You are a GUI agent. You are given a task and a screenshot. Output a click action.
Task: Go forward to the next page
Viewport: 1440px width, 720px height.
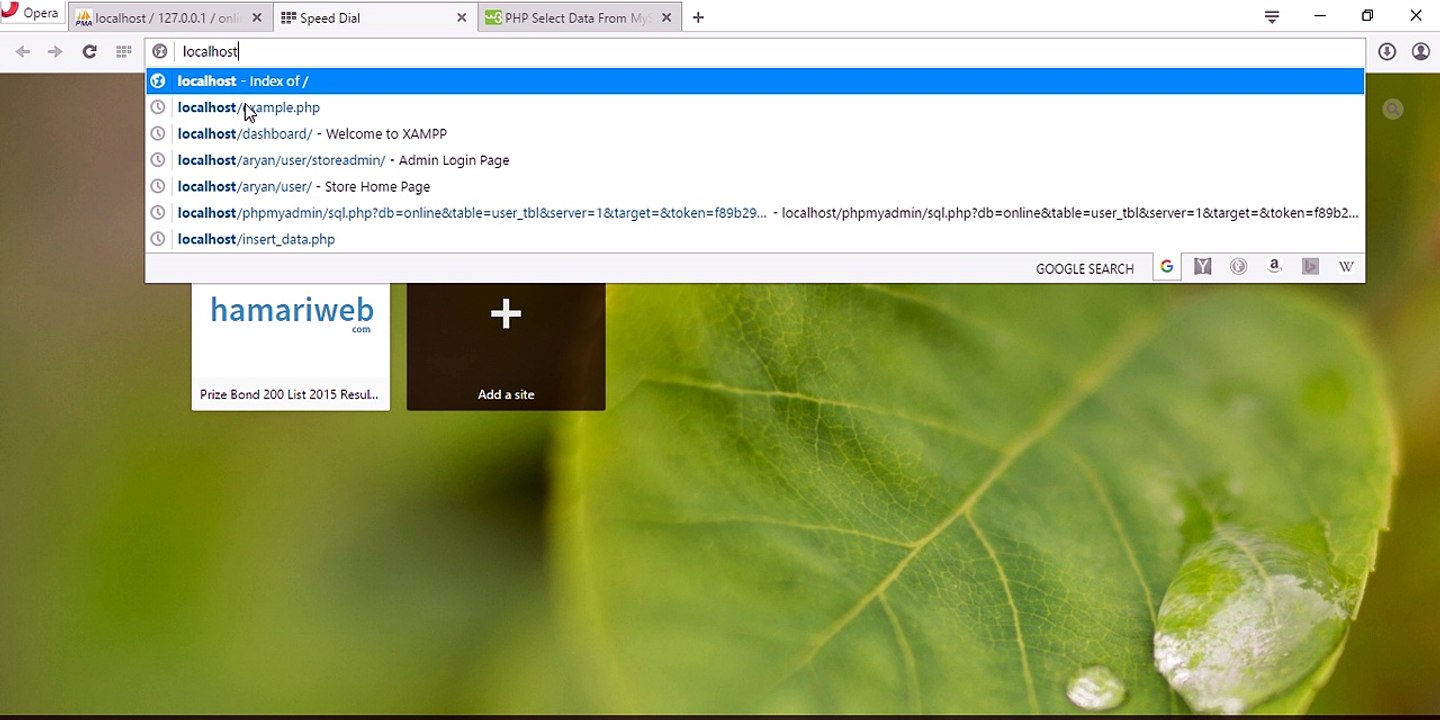click(x=55, y=52)
